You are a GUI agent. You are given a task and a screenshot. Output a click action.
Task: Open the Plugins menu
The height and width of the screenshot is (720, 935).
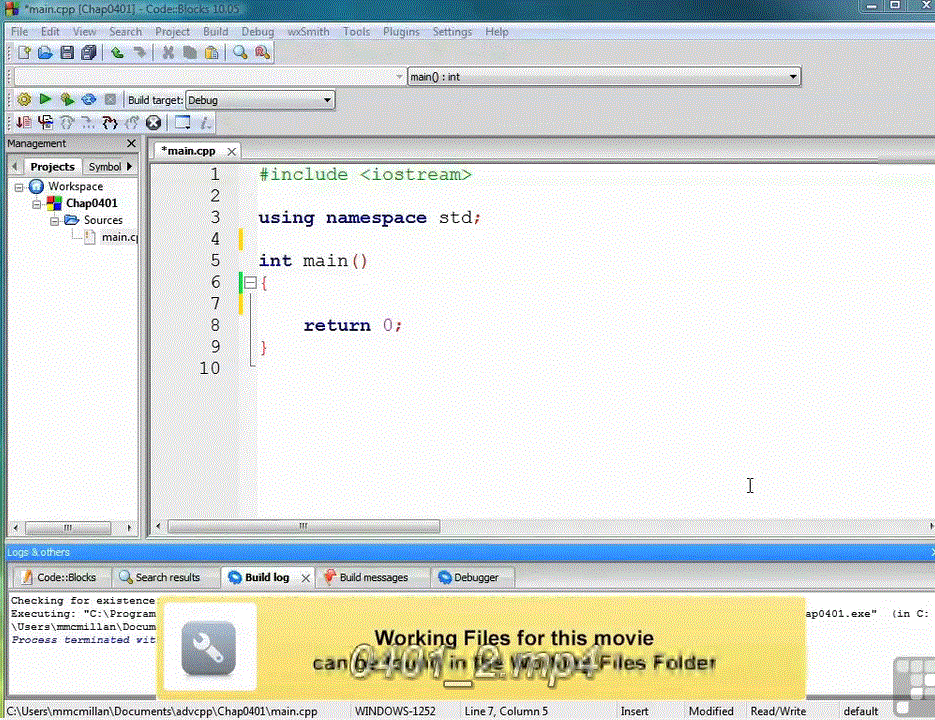click(401, 32)
